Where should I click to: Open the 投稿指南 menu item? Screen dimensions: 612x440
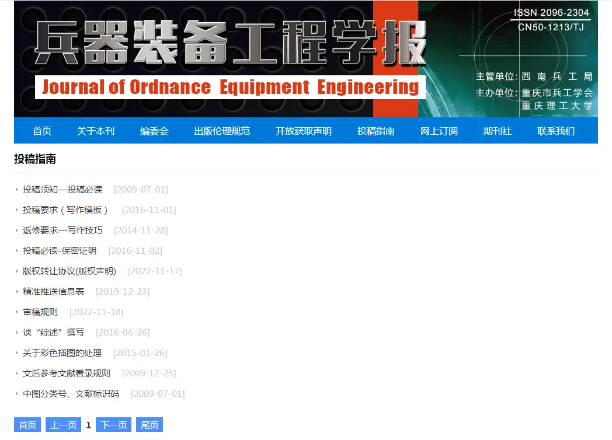pos(375,131)
